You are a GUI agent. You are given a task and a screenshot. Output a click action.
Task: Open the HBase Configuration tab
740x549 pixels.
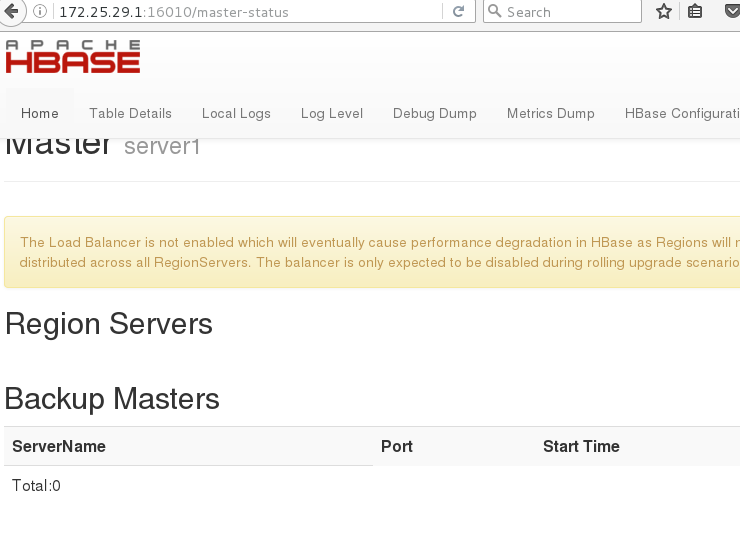682,113
